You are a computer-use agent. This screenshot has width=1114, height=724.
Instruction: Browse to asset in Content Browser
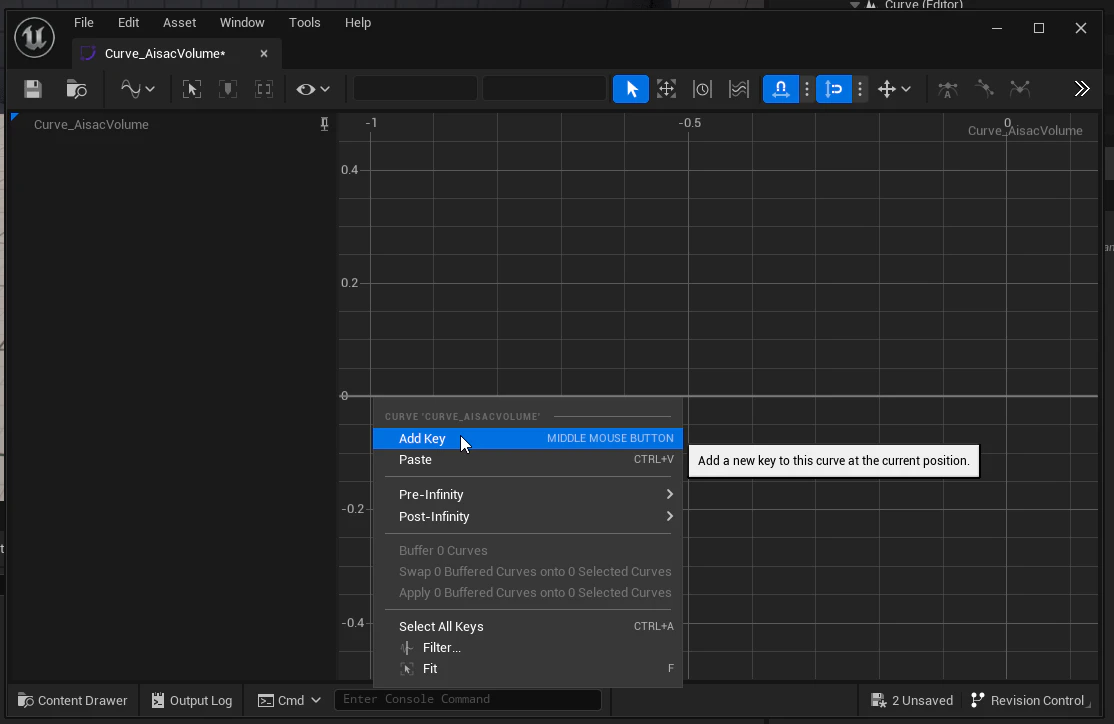76,89
